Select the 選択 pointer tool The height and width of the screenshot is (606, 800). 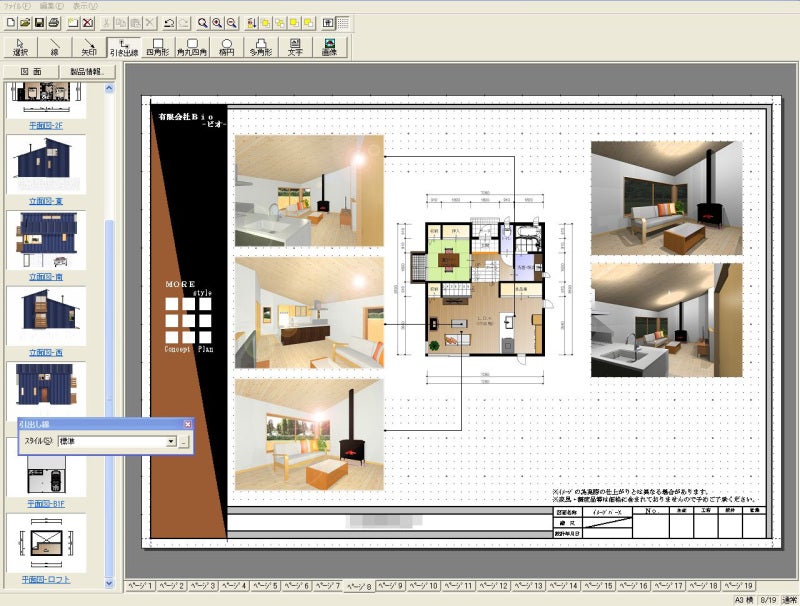point(20,47)
